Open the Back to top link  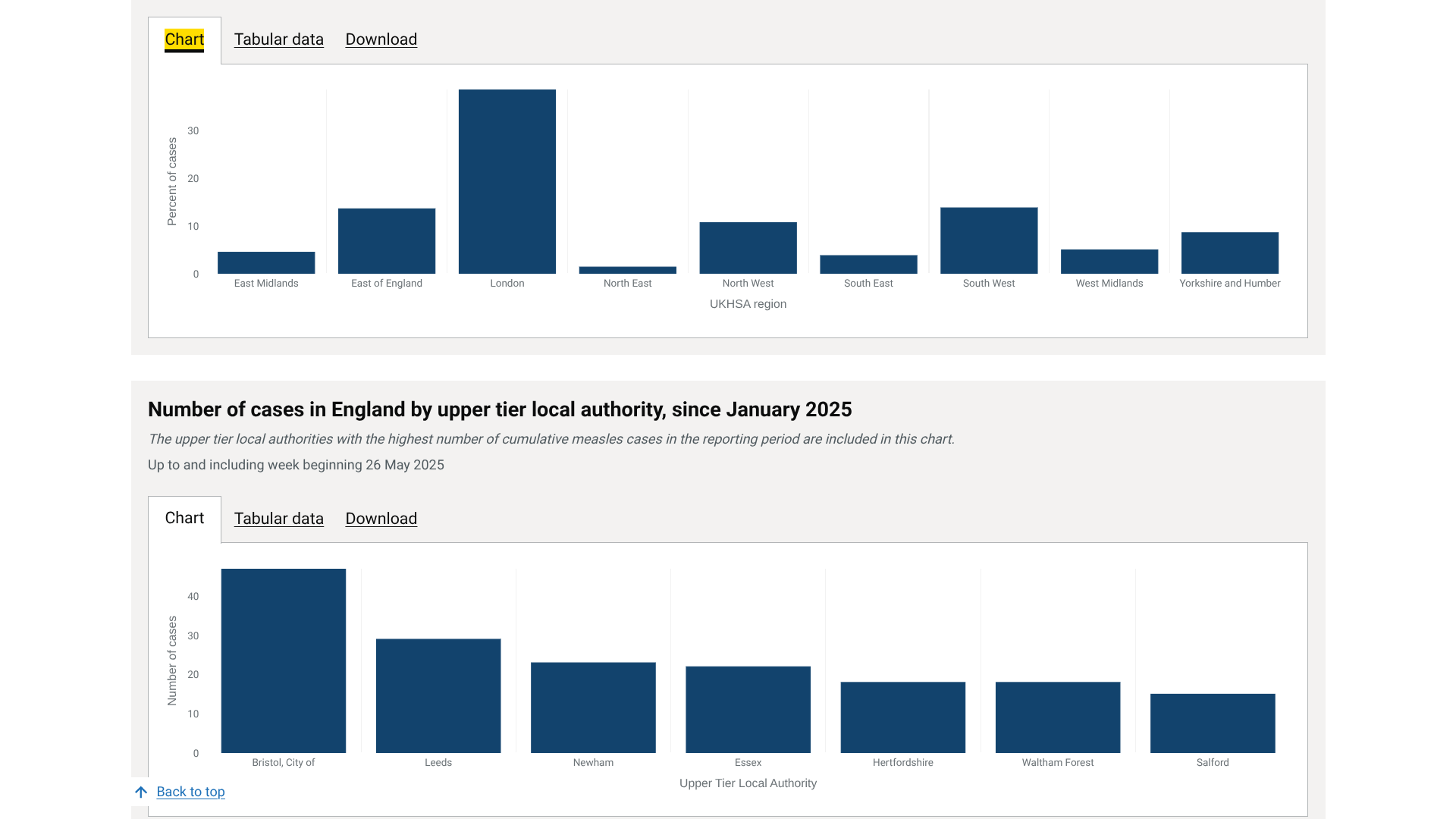click(x=190, y=792)
